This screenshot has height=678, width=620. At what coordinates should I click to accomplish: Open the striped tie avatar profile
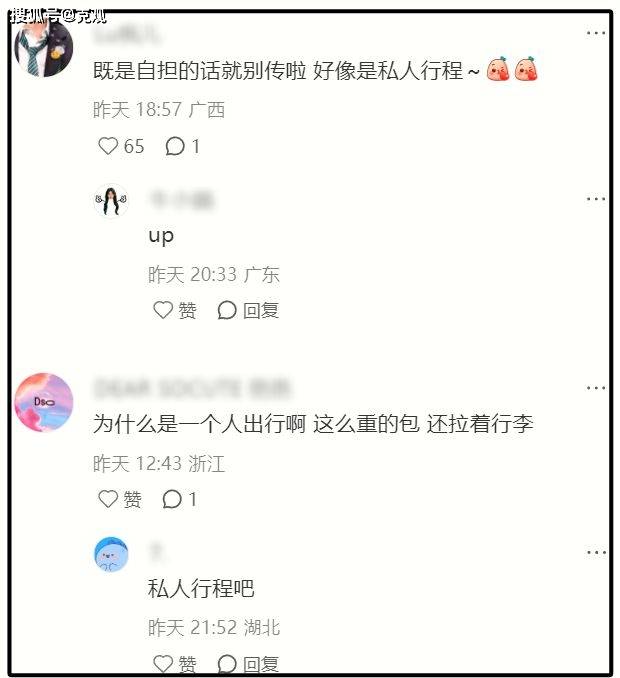[44, 48]
